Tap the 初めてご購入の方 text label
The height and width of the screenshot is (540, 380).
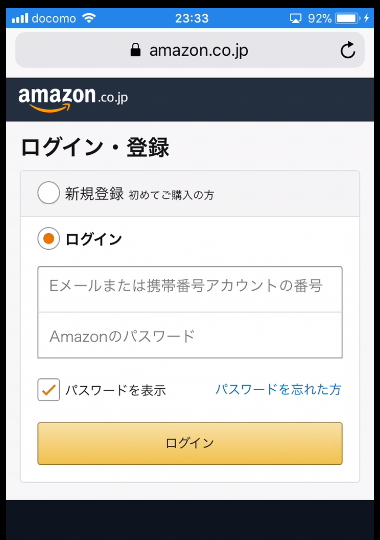[x=171, y=195]
